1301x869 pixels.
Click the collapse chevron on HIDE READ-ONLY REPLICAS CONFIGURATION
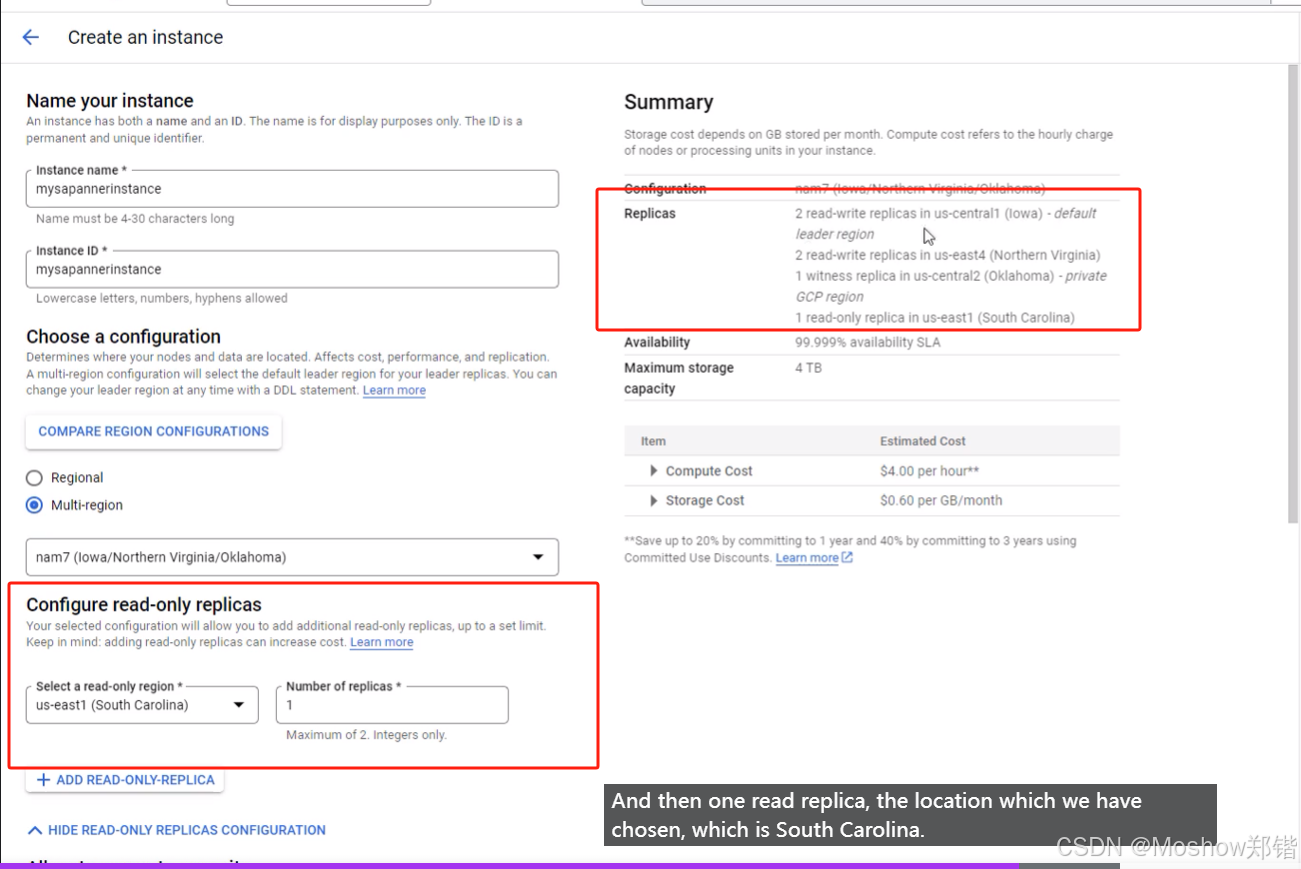coord(34,830)
